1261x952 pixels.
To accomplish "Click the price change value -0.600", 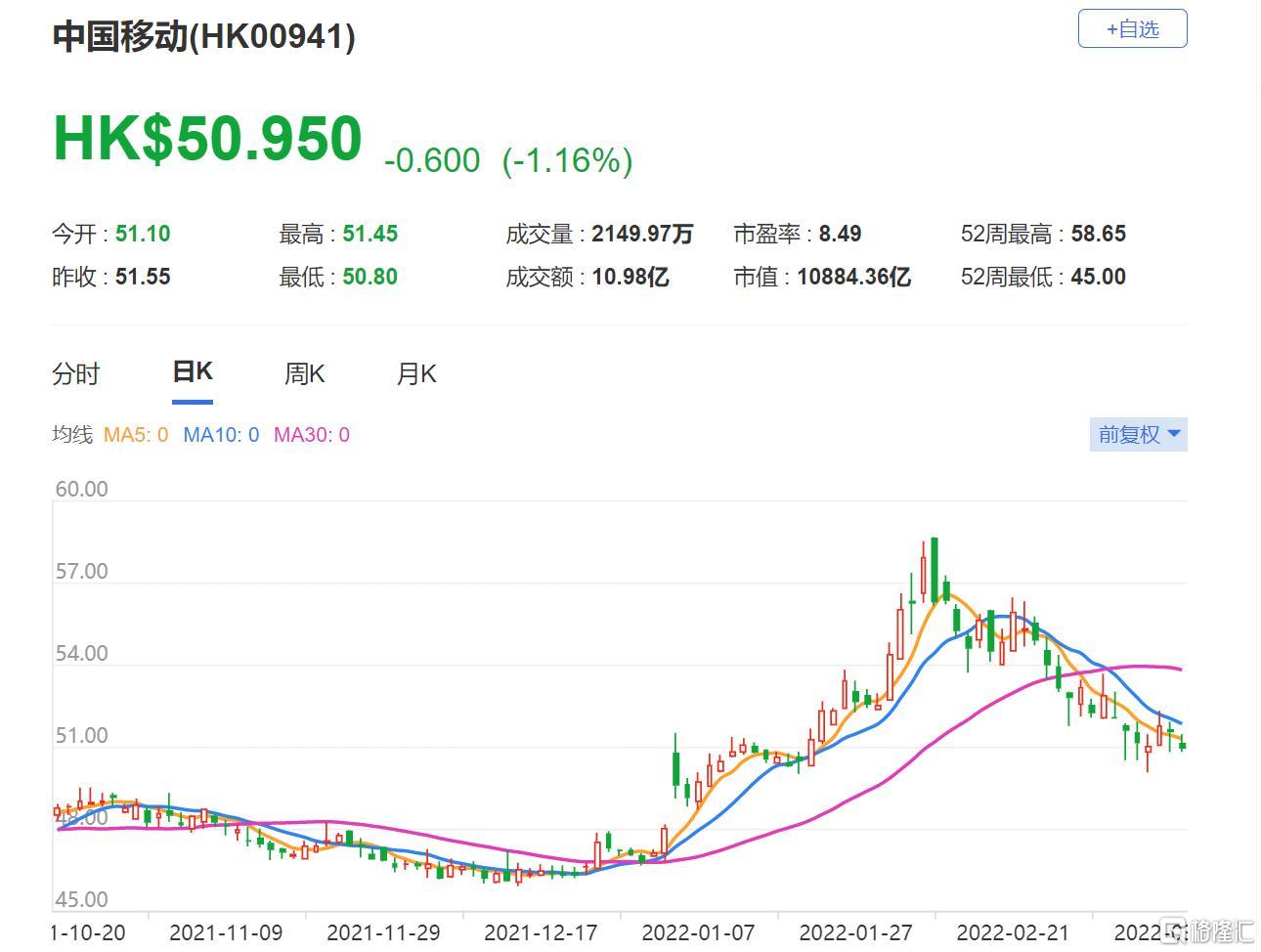I will [x=432, y=160].
